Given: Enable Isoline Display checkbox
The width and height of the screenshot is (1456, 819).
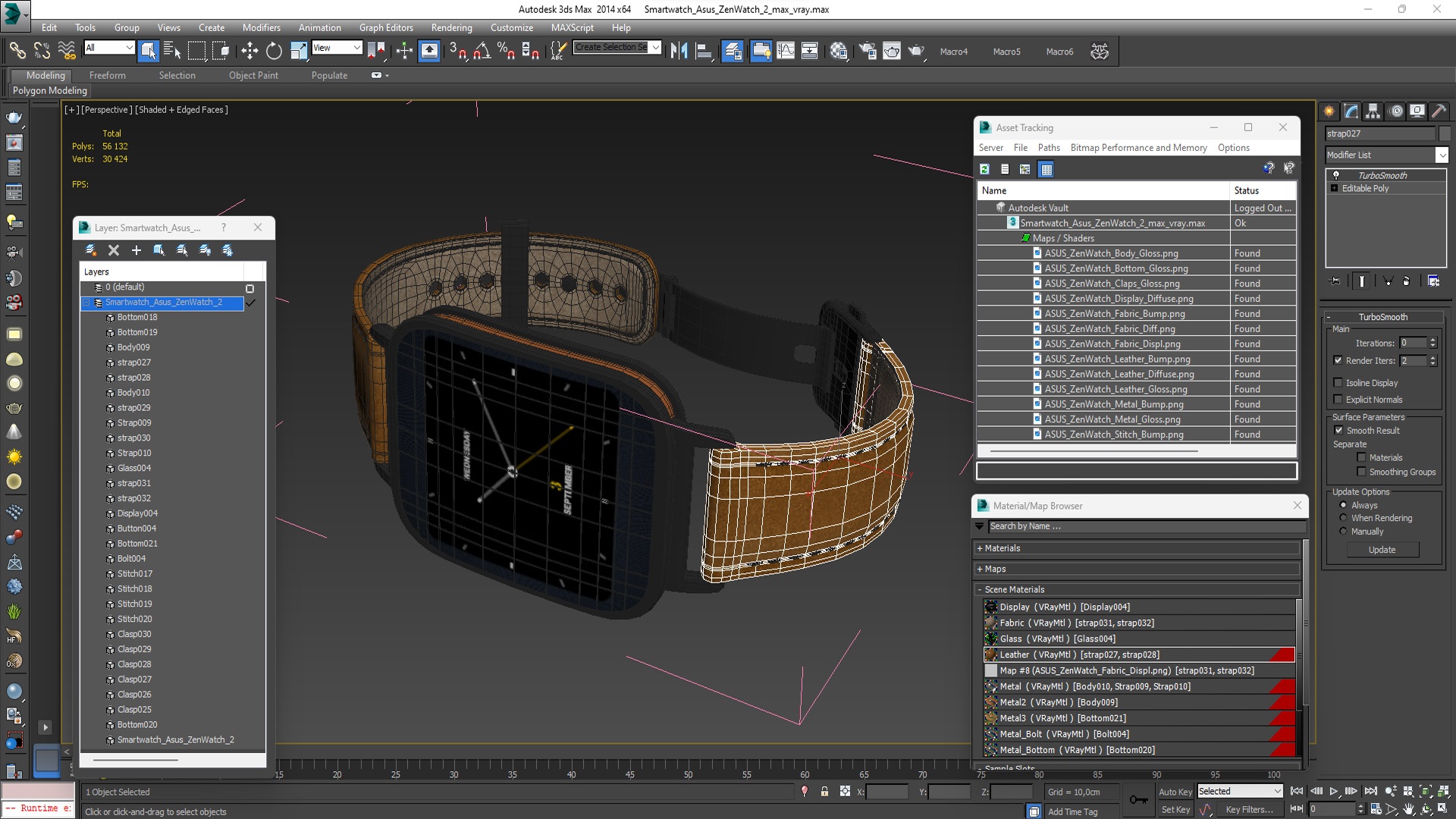Looking at the screenshot, I should [x=1338, y=383].
